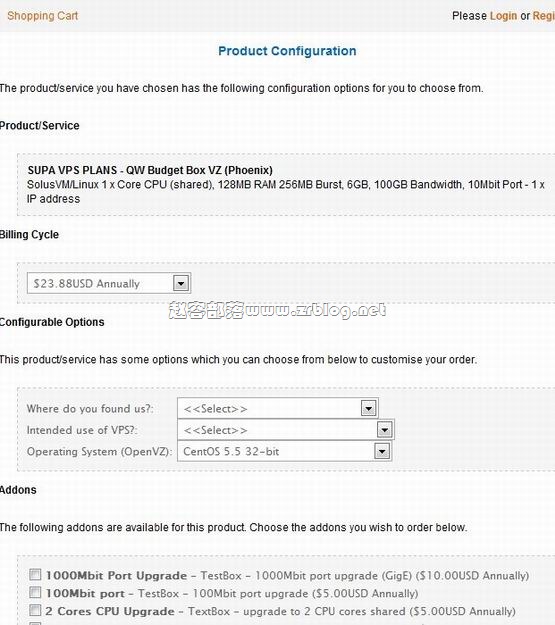The image size is (555, 625).
Task: Click the Login link
Action: coord(503,16)
